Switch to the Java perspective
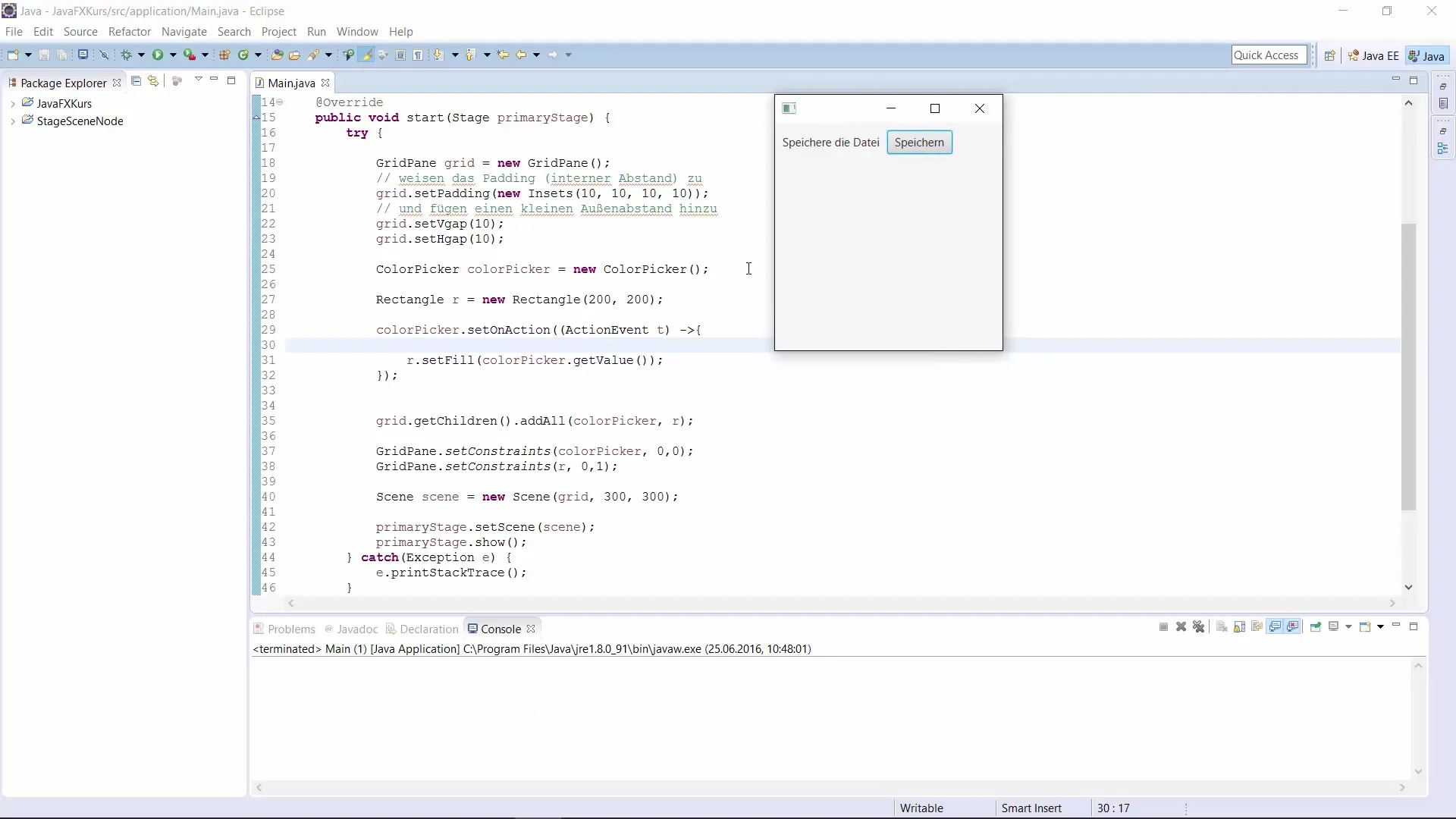Viewport: 1456px width, 819px height. (1426, 55)
